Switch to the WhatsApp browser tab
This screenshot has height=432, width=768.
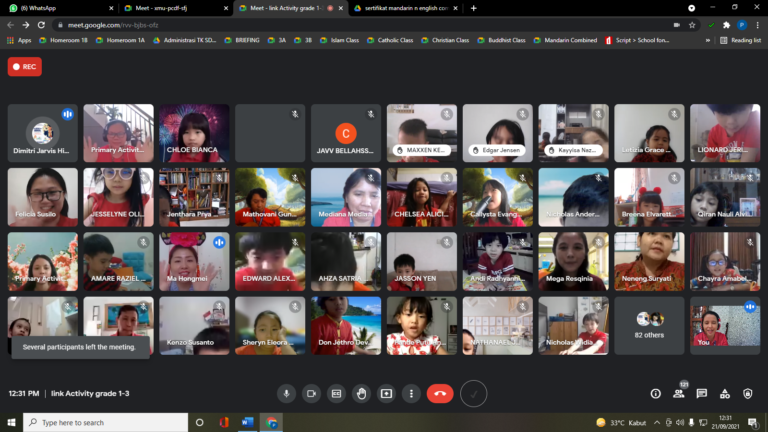click(x=55, y=8)
